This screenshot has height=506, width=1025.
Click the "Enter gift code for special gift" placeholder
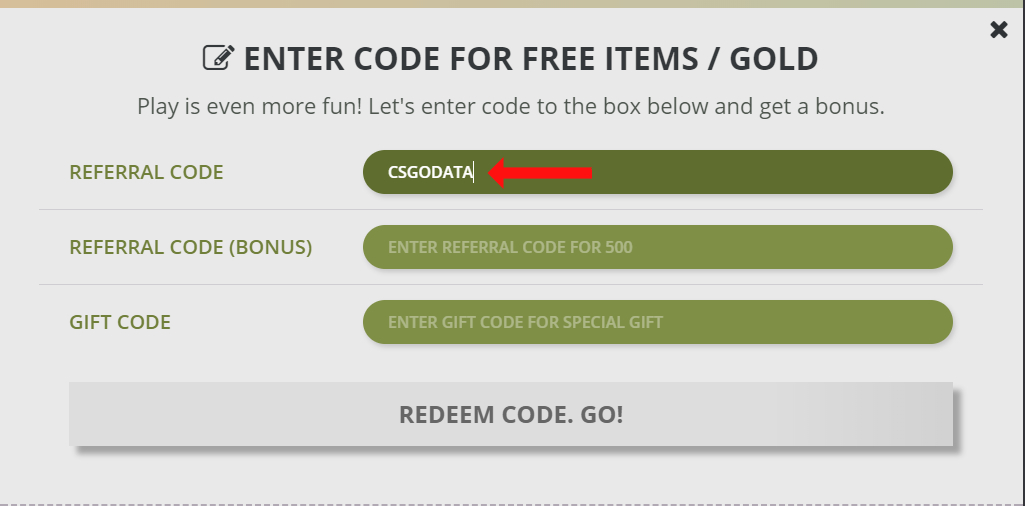coord(525,322)
